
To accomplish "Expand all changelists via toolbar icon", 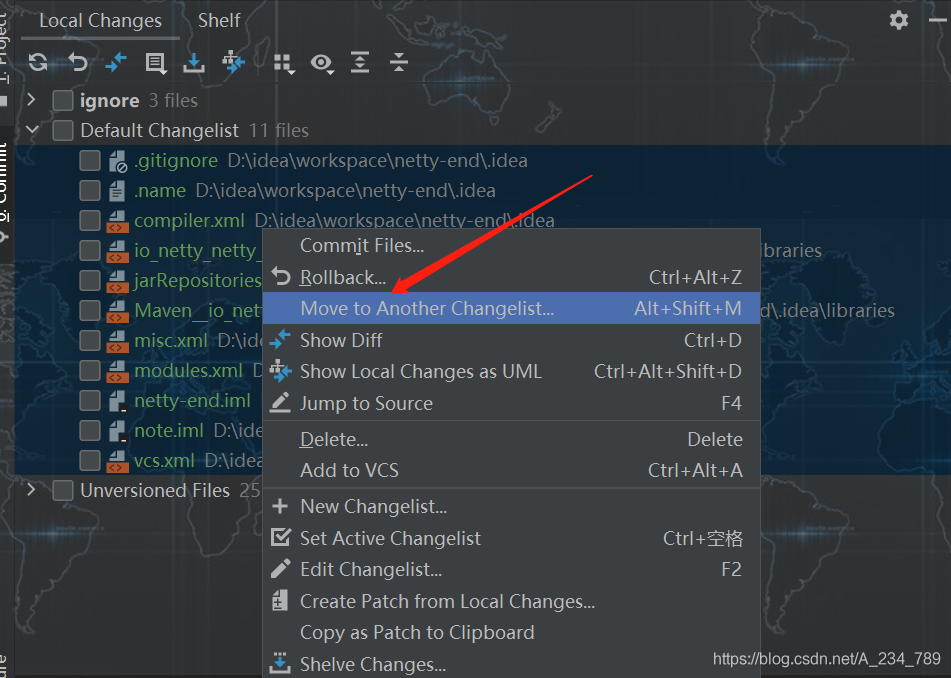I will (x=360, y=62).
